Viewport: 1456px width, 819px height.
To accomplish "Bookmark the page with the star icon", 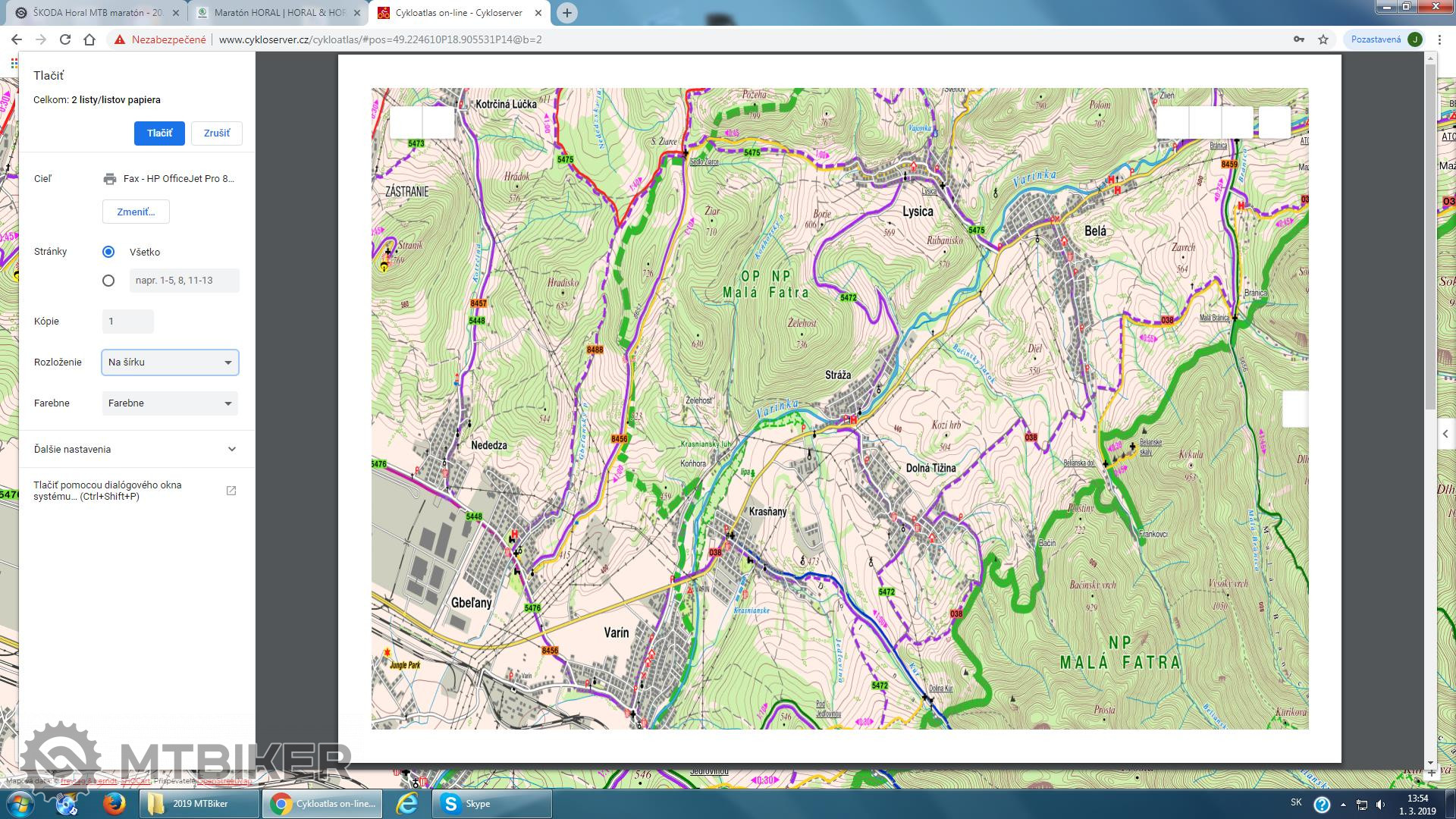I will point(1323,39).
